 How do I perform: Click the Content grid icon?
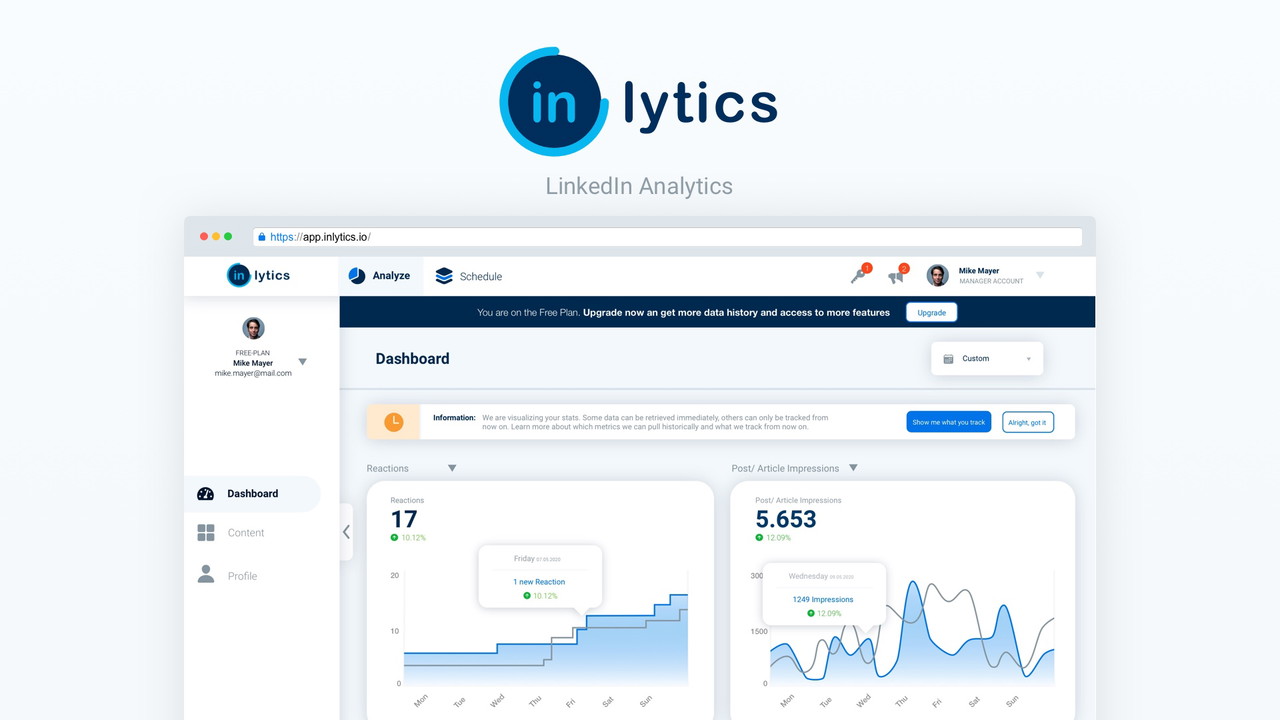[206, 533]
